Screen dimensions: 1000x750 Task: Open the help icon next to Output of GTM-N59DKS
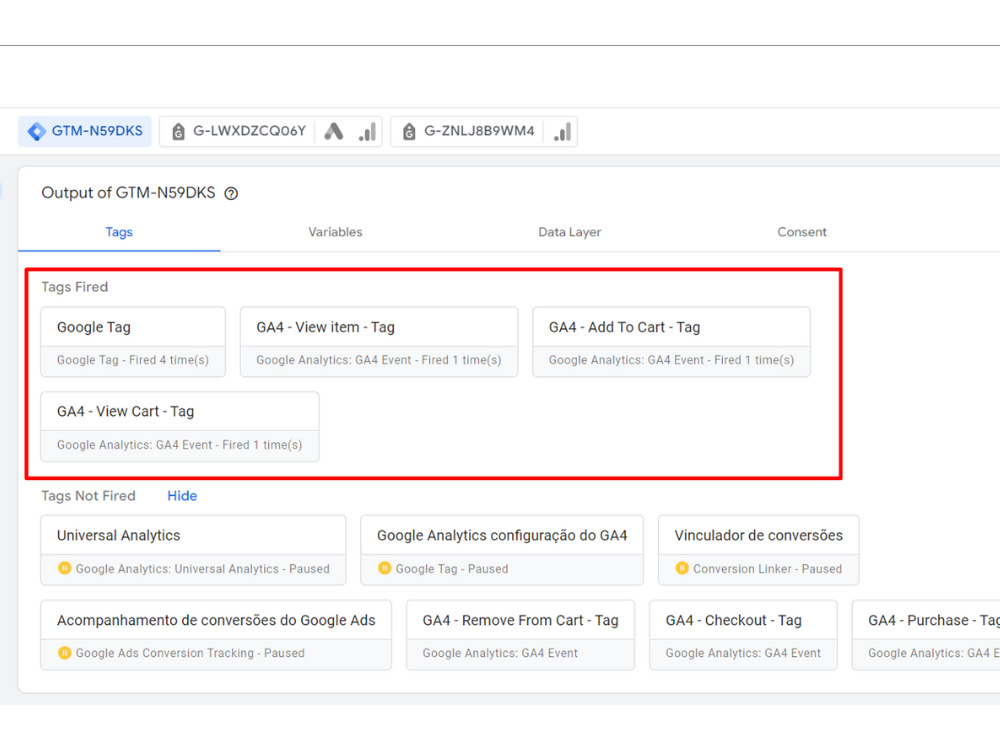(232, 193)
